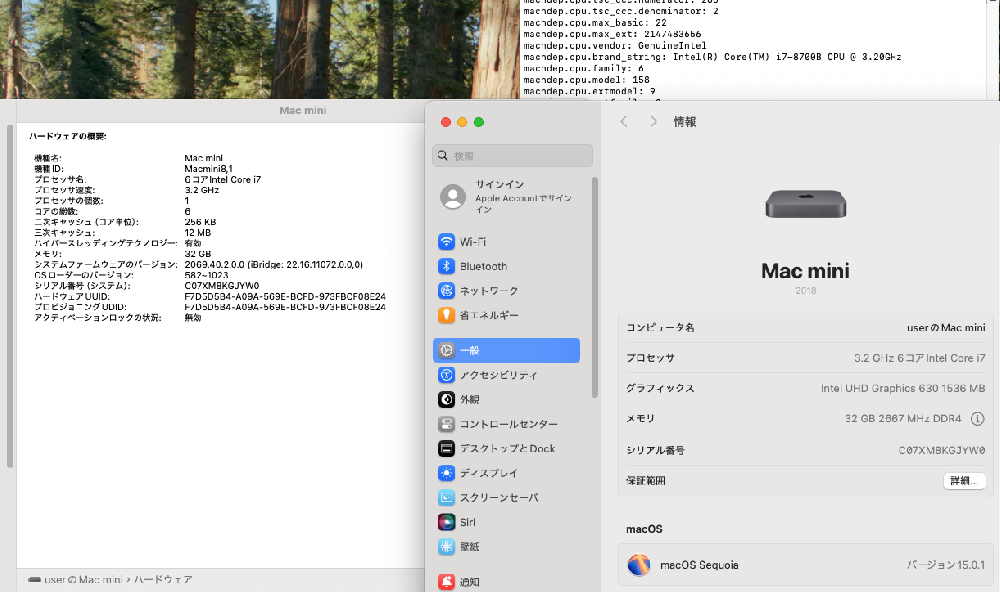Image resolution: width=1000 pixels, height=592 pixels.
Task: Select the 一般 gear icon
Action: coord(446,350)
